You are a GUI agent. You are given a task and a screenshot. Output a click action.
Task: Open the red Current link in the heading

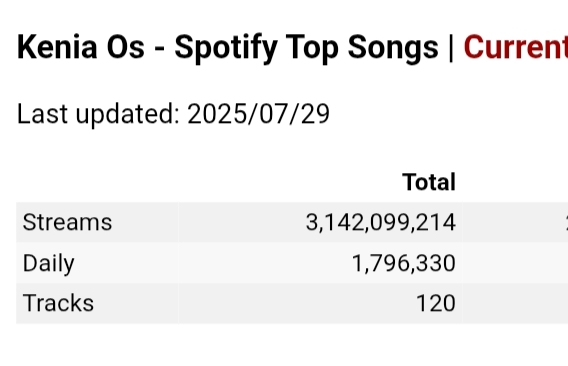(x=516, y=47)
